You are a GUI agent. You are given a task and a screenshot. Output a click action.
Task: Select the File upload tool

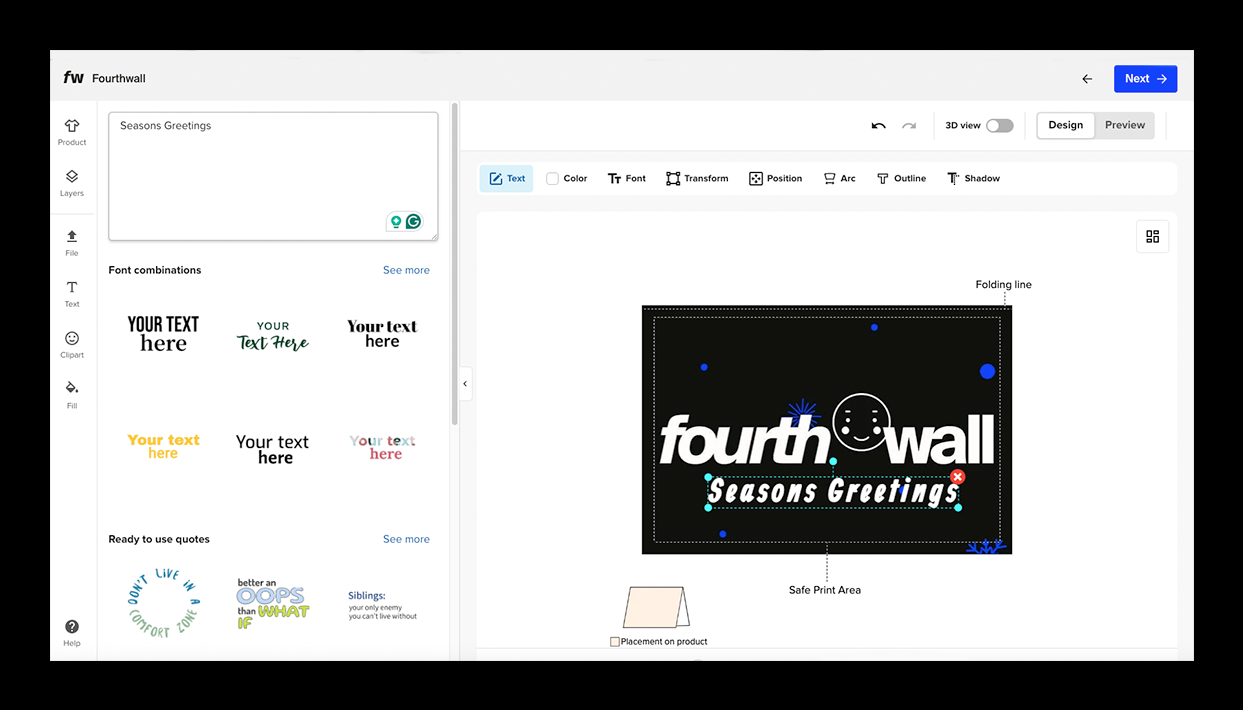click(x=72, y=242)
